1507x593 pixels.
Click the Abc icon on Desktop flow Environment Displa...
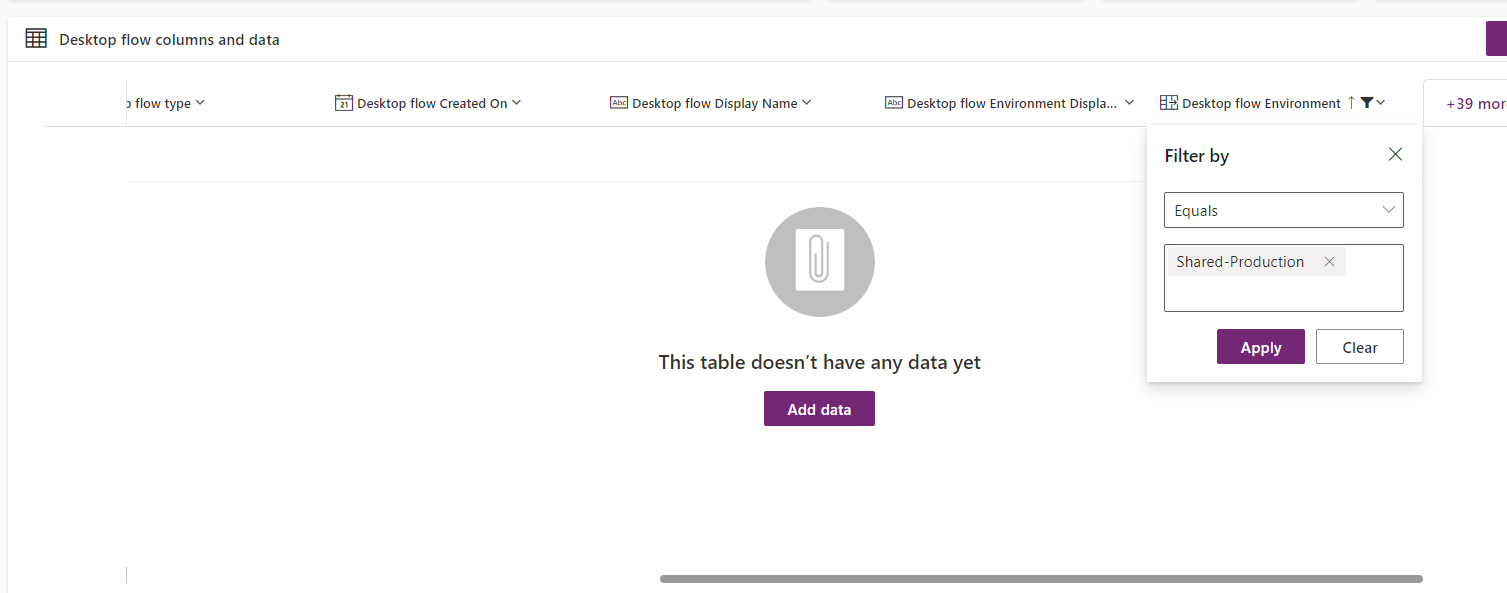coord(894,103)
